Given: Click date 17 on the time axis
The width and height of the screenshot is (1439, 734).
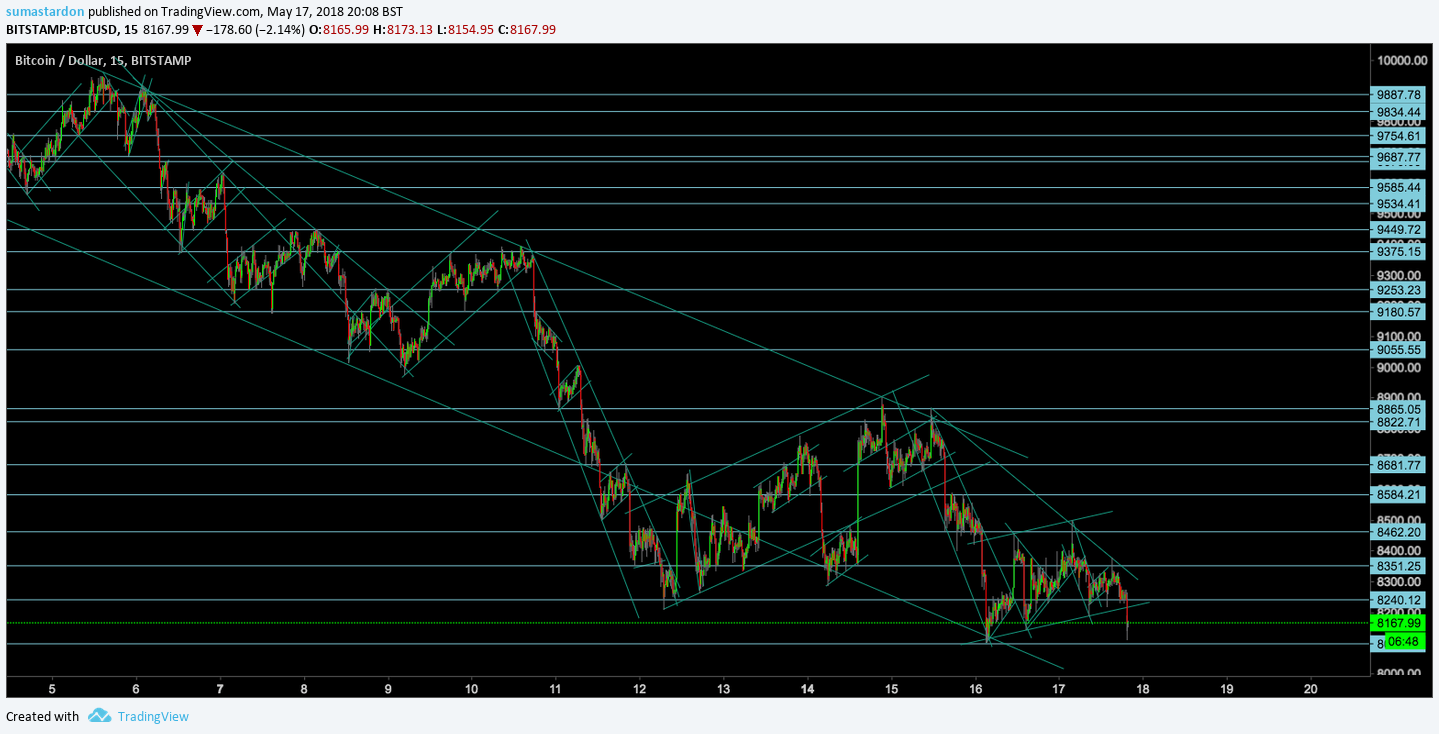Looking at the screenshot, I should coord(1060,688).
